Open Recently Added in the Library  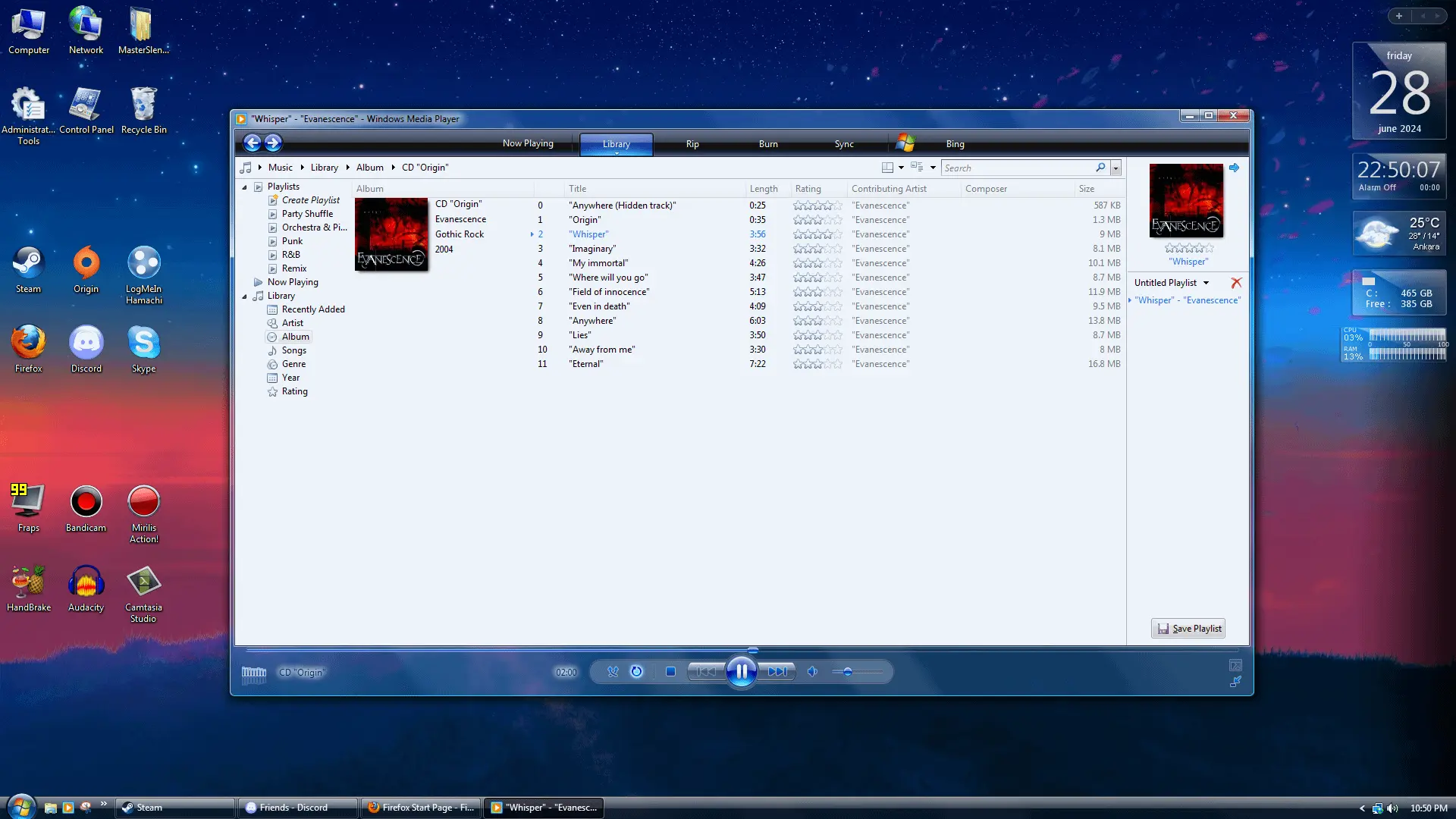(x=313, y=309)
